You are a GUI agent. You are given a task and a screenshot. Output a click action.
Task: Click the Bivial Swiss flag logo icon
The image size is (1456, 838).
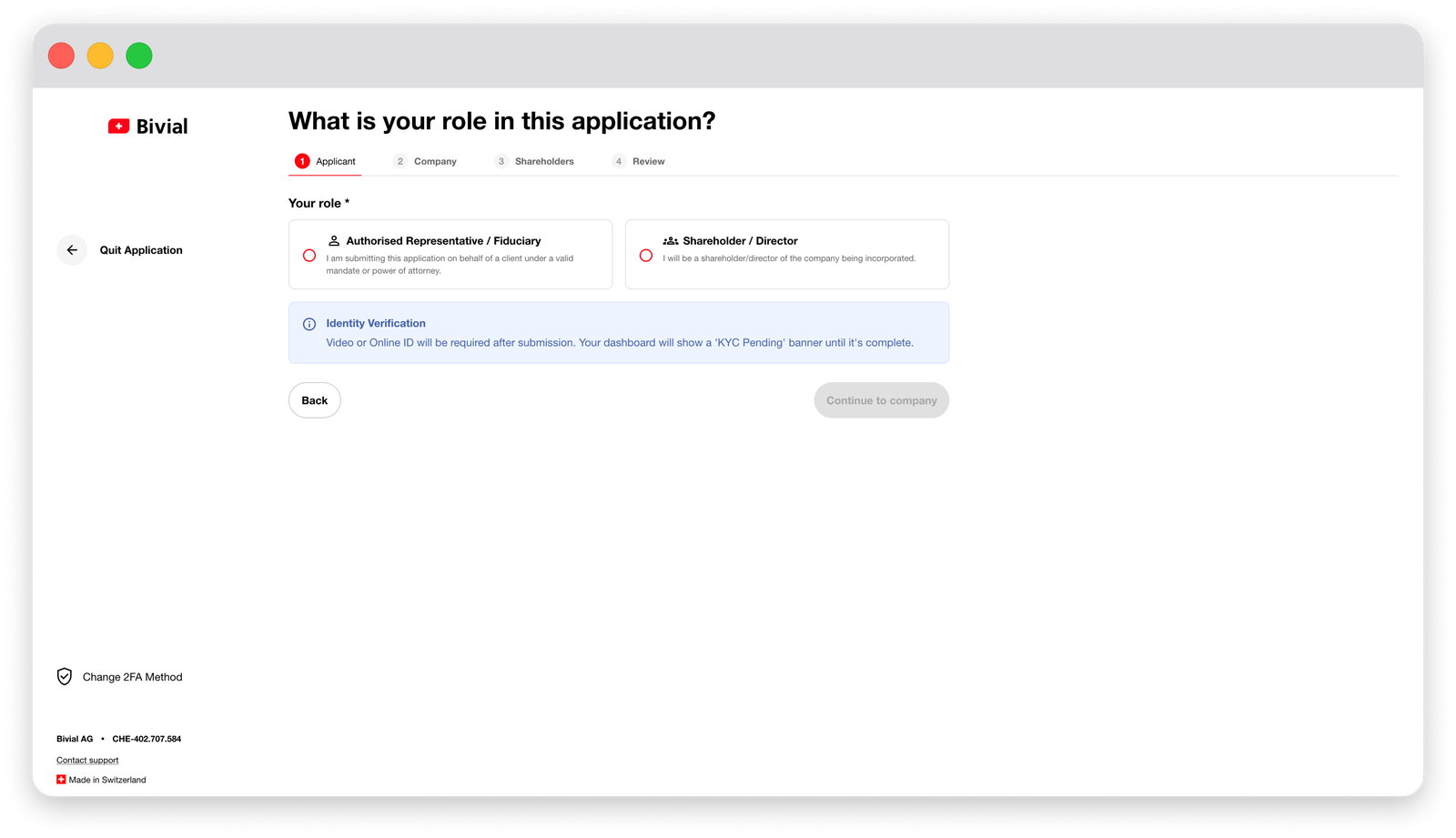(x=118, y=126)
